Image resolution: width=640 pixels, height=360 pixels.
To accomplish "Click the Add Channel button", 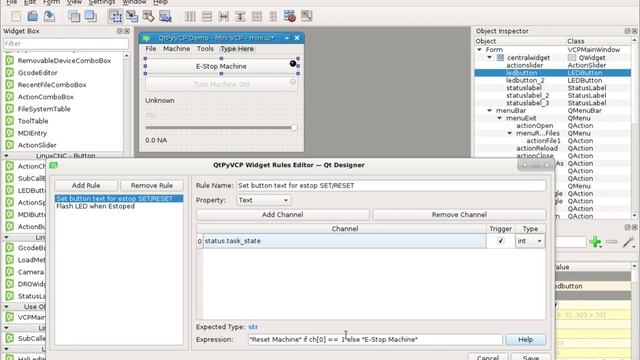I will coord(282,215).
